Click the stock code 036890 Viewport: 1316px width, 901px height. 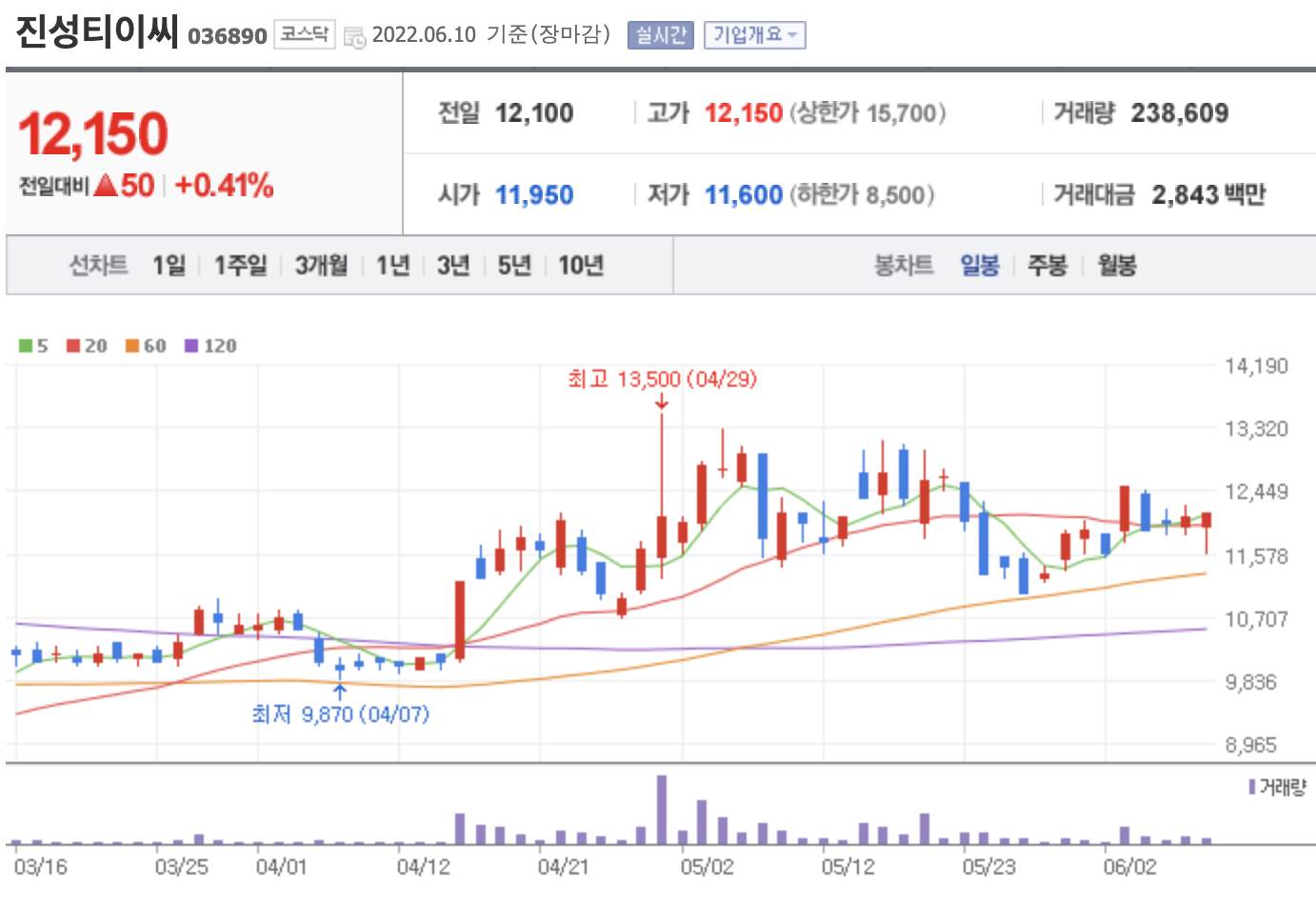[227, 36]
